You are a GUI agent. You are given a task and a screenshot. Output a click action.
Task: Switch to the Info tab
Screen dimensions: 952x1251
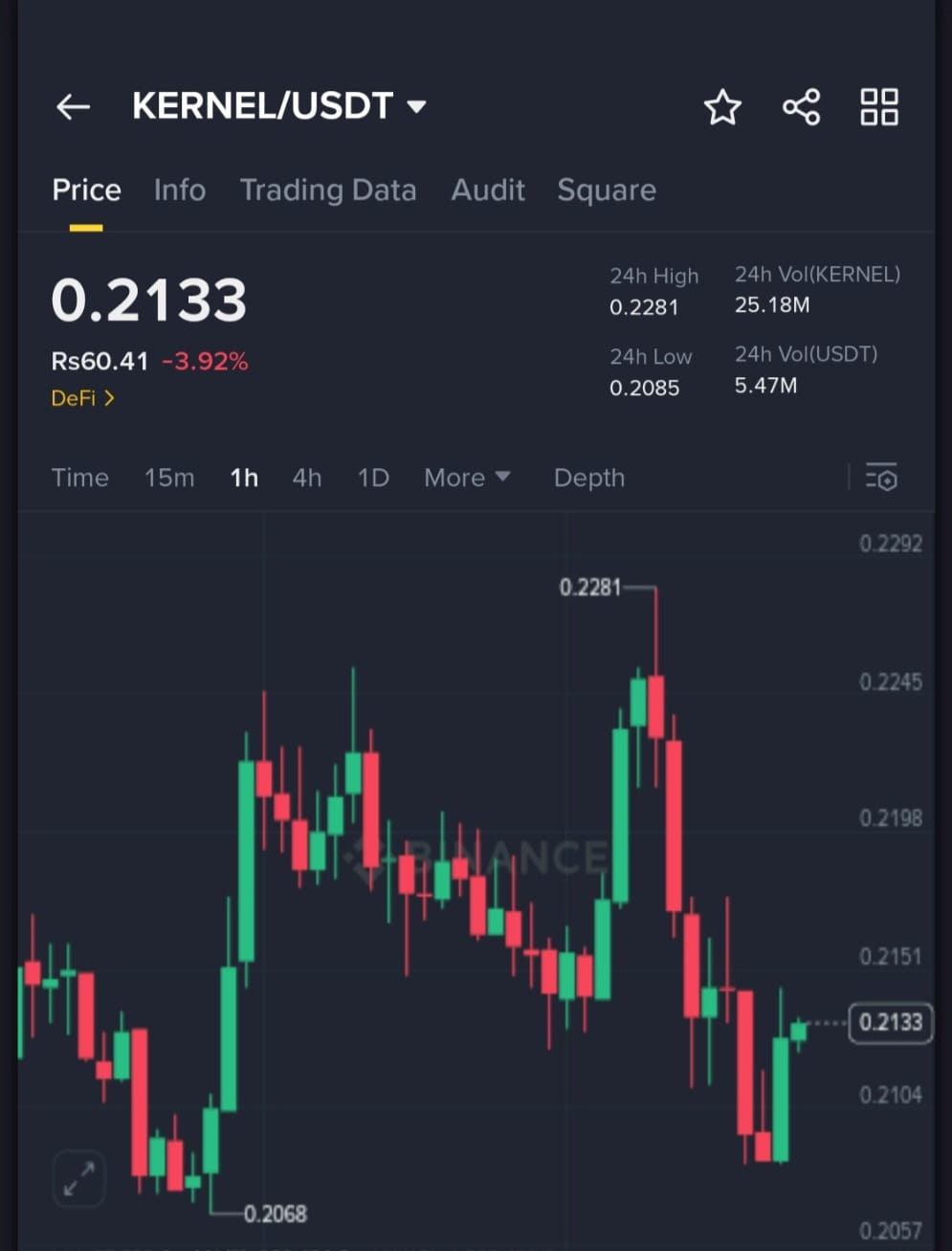pos(180,190)
